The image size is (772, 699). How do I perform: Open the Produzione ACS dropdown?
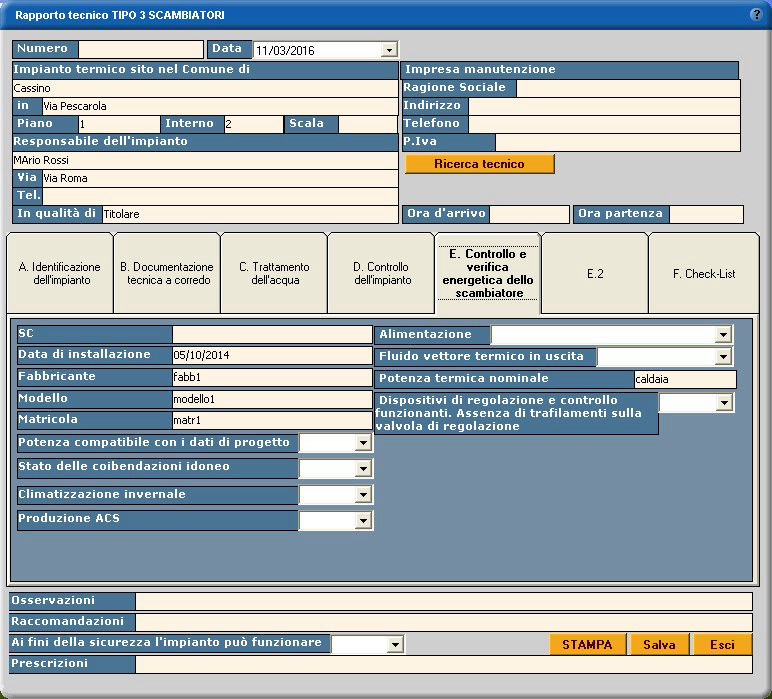tap(363, 520)
